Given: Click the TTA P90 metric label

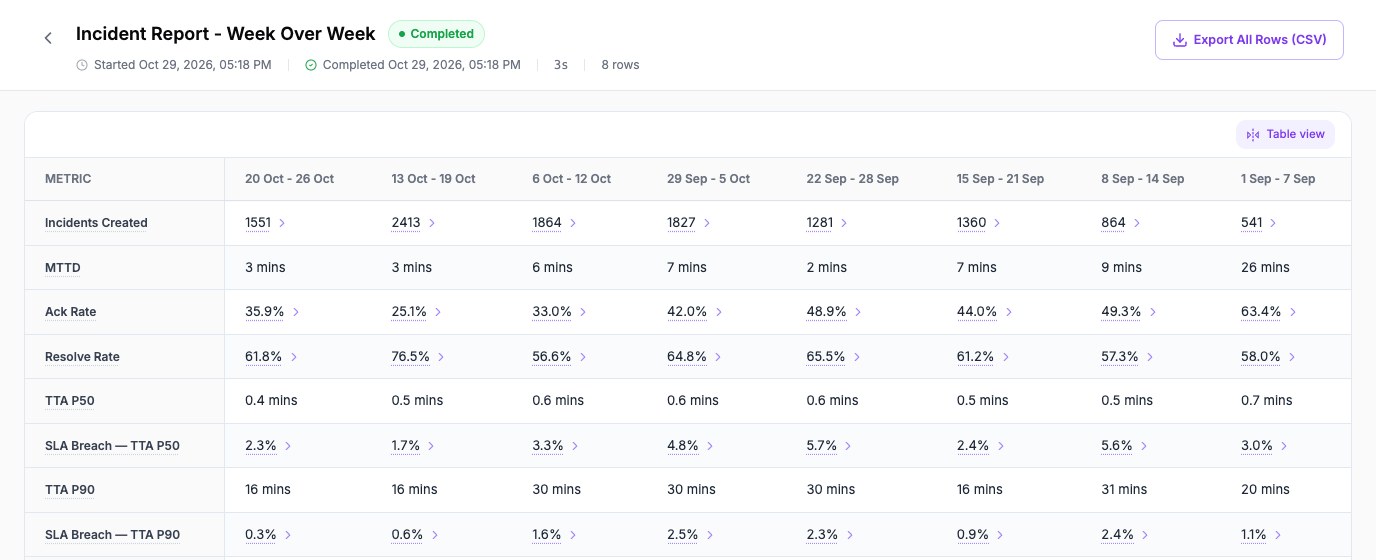Looking at the screenshot, I should [x=70, y=490].
